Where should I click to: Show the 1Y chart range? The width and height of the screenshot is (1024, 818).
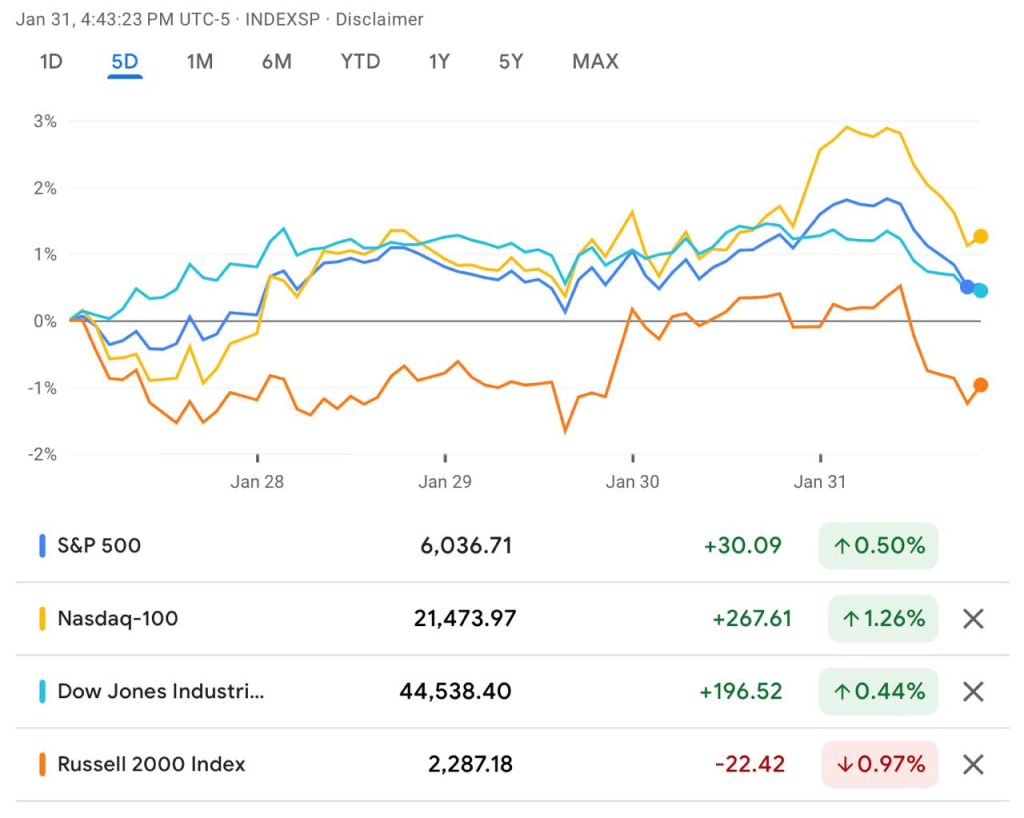pyautogui.click(x=439, y=62)
